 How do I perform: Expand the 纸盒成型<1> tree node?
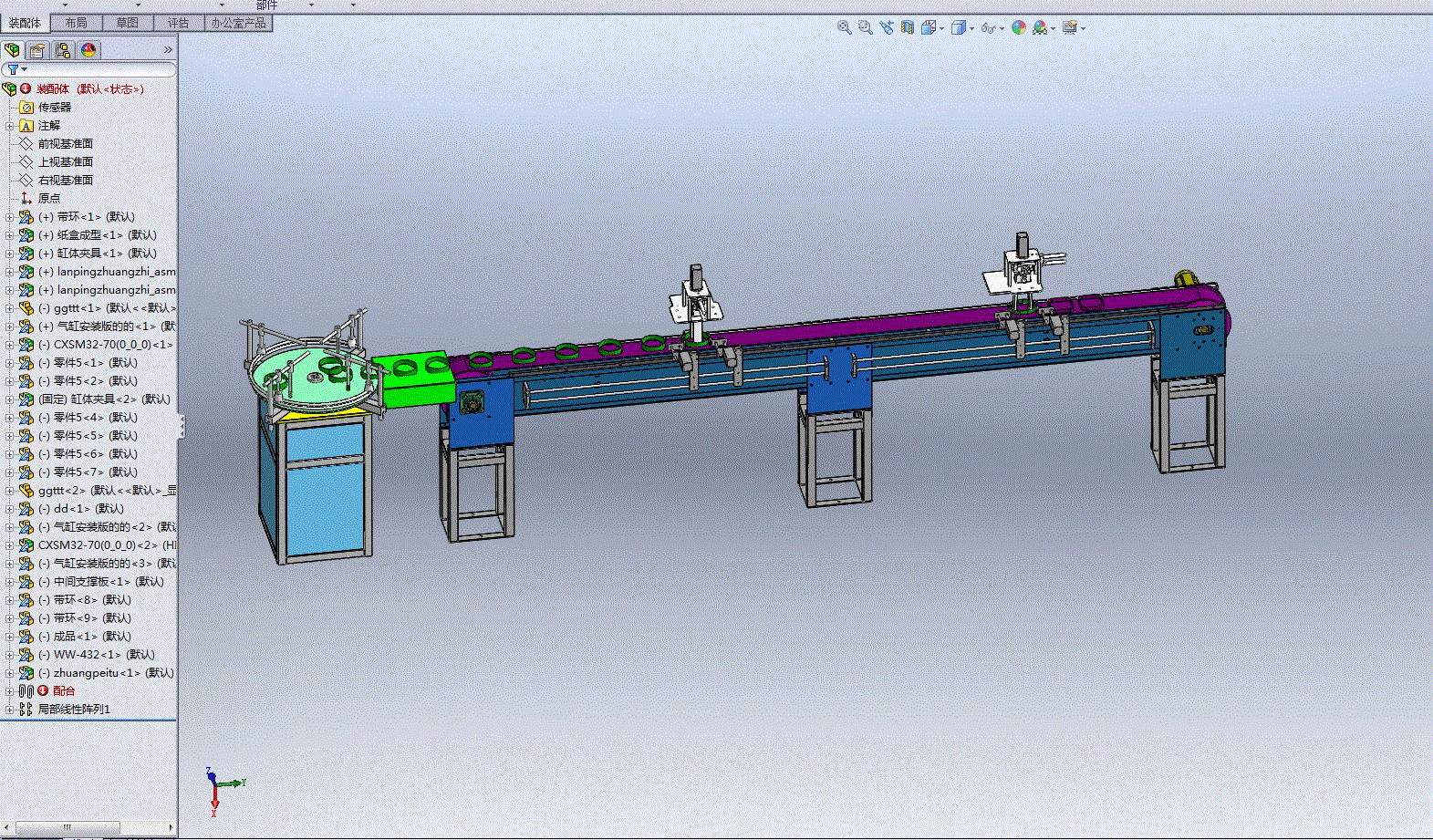pyautogui.click(x=10, y=235)
